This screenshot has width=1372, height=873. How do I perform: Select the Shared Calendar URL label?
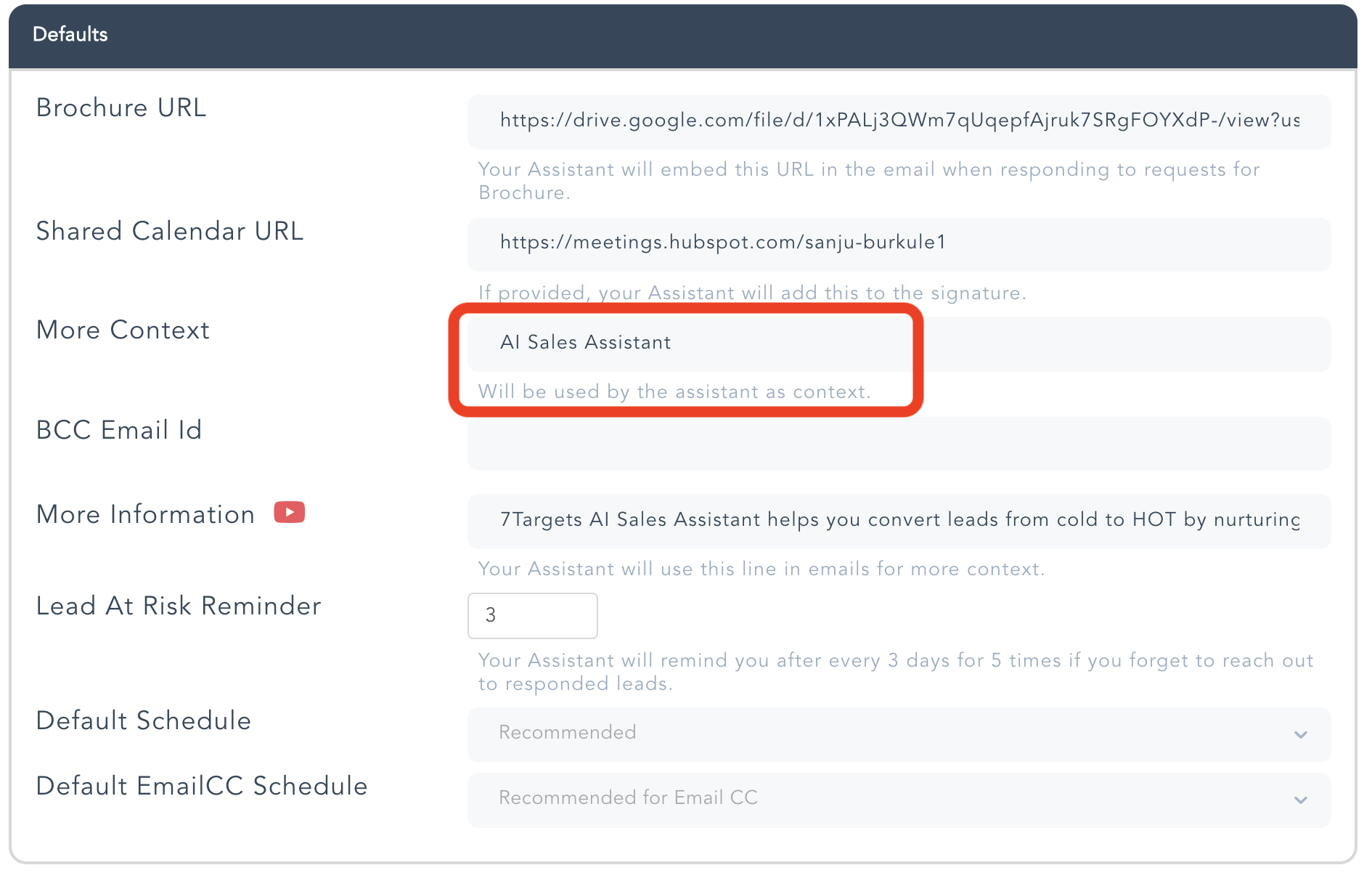tap(170, 232)
